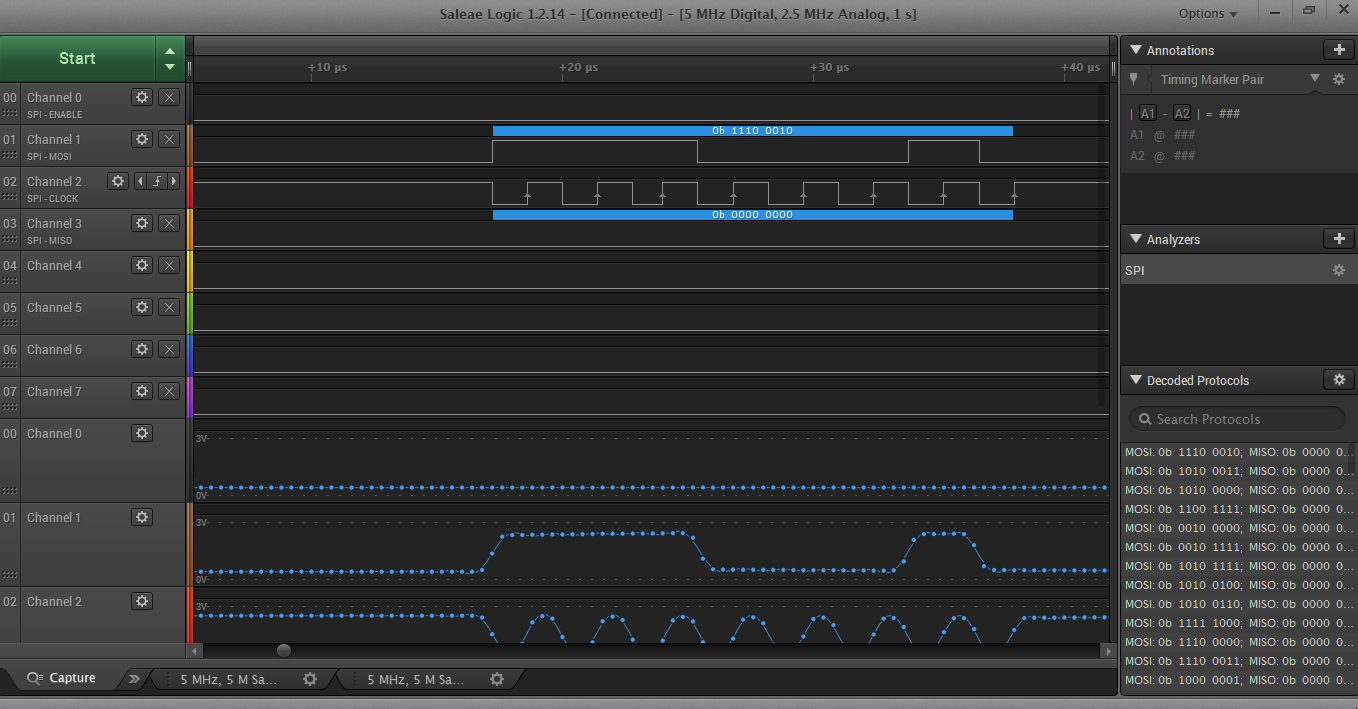Click scroll-right arrow of waveform scrollbar
Screen dimensions: 1358x709
click(x=1107, y=651)
